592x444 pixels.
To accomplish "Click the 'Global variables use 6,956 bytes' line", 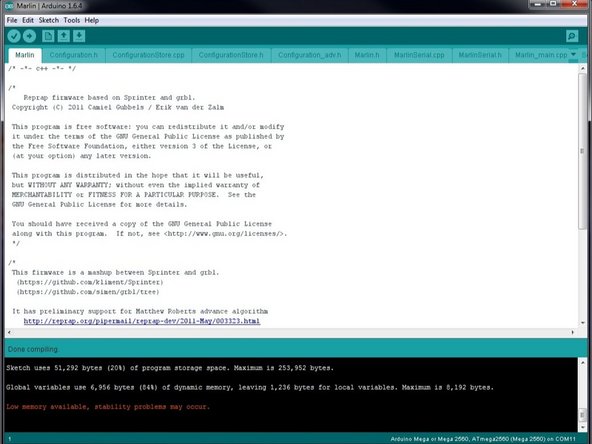I will coord(250,387).
